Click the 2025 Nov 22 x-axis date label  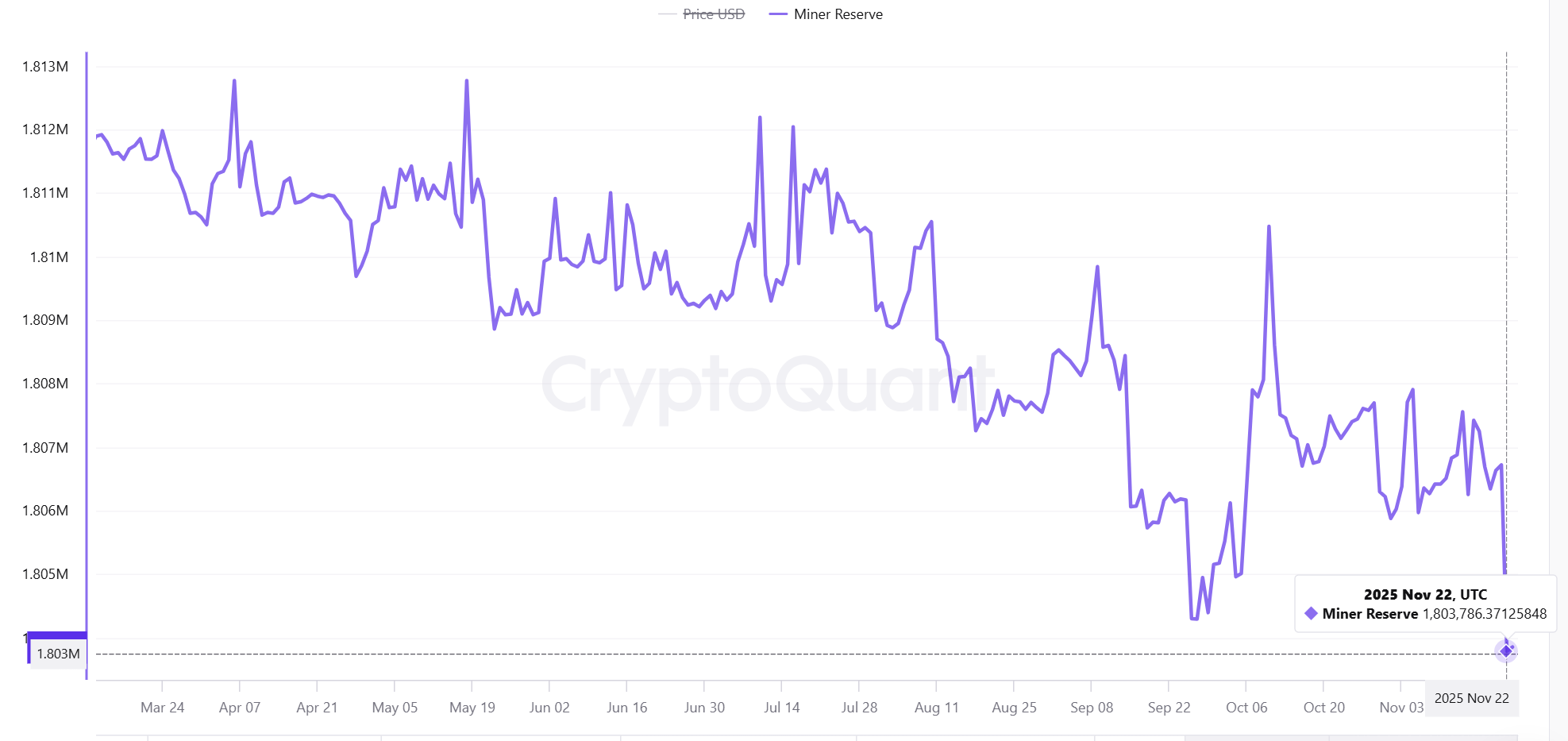(1471, 698)
